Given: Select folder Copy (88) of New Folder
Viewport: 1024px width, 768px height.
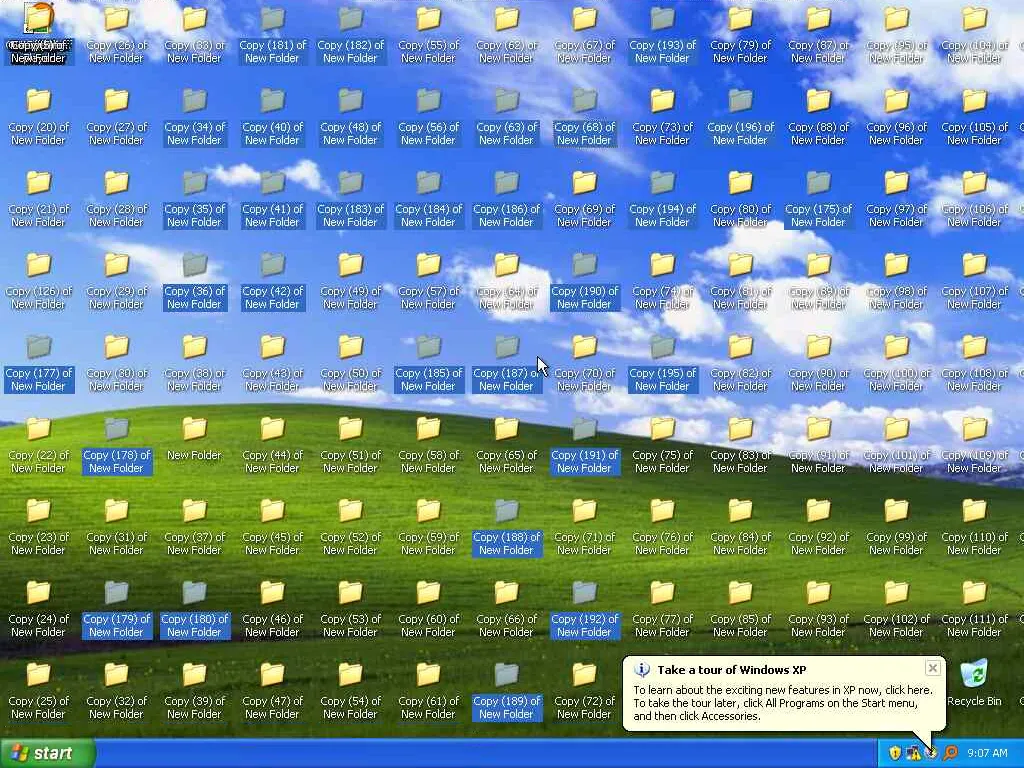Looking at the screenshot, I should click(x=818, y=117).
